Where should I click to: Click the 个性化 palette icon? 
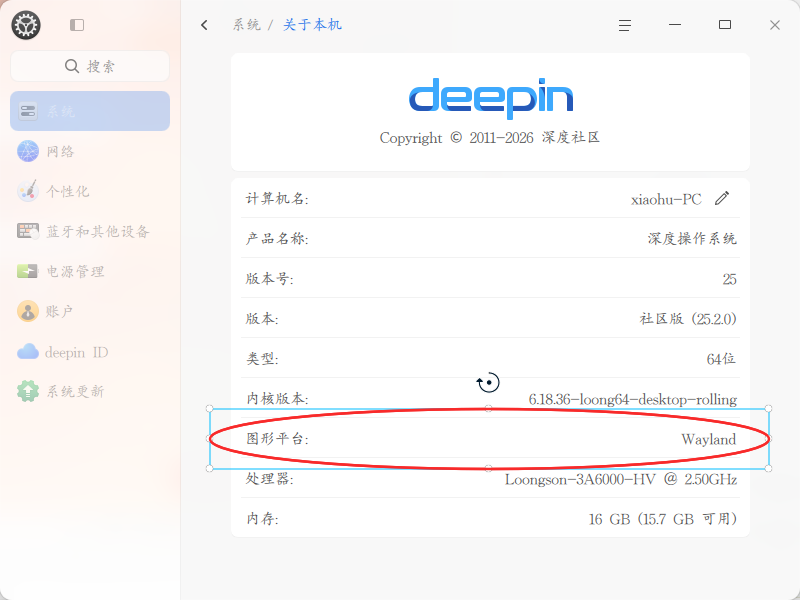coord(28,191)
